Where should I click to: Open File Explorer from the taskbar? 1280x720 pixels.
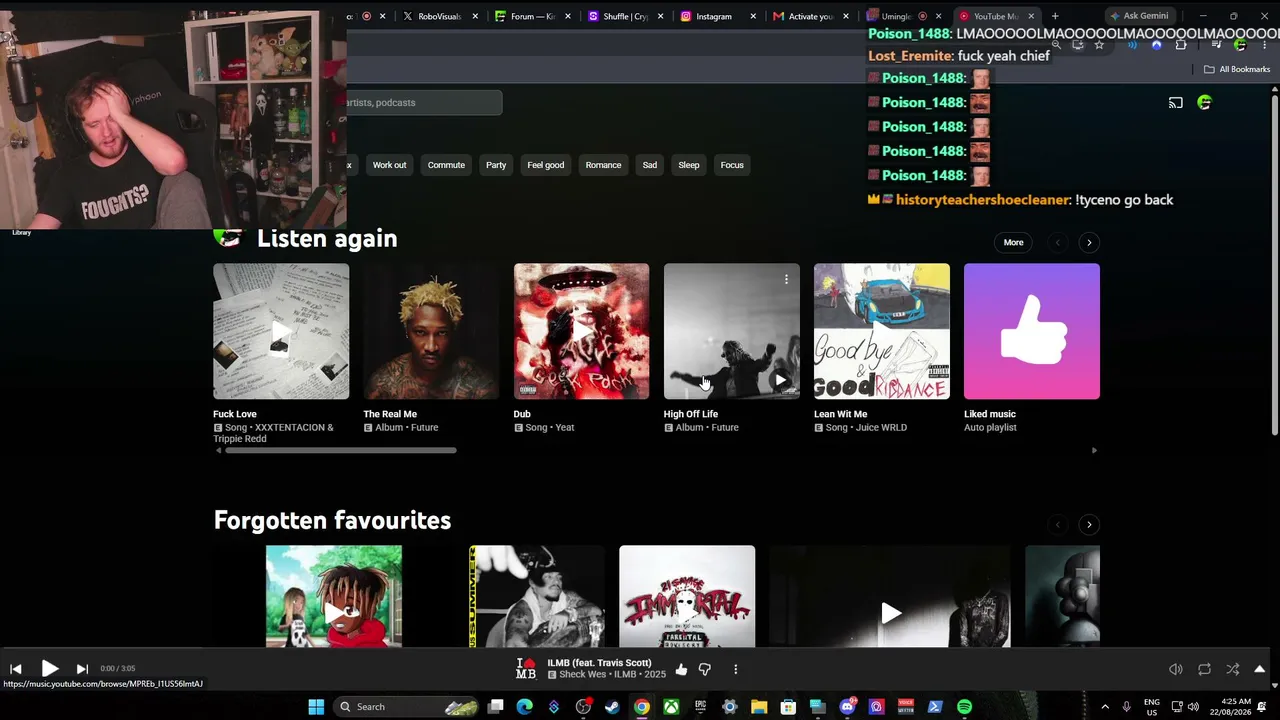759,707
